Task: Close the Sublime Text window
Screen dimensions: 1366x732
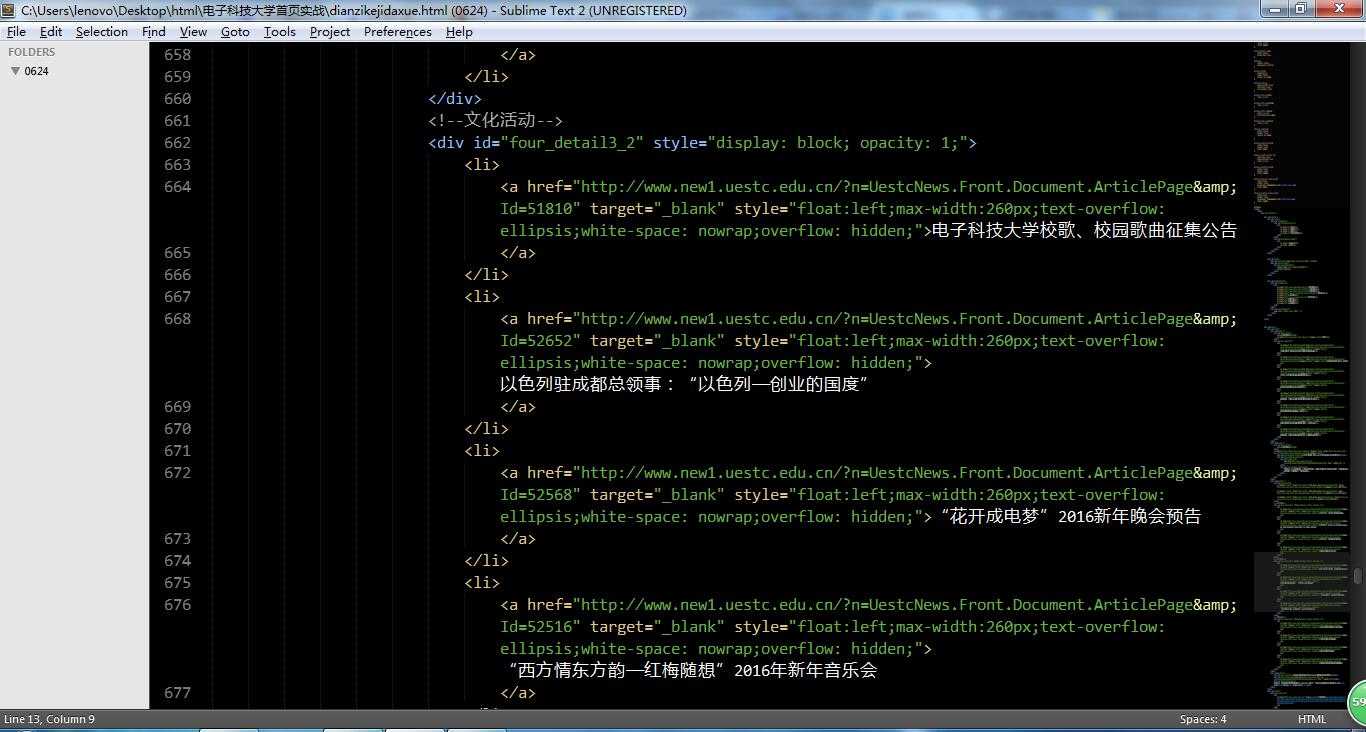Action: tap(1338, 9)
